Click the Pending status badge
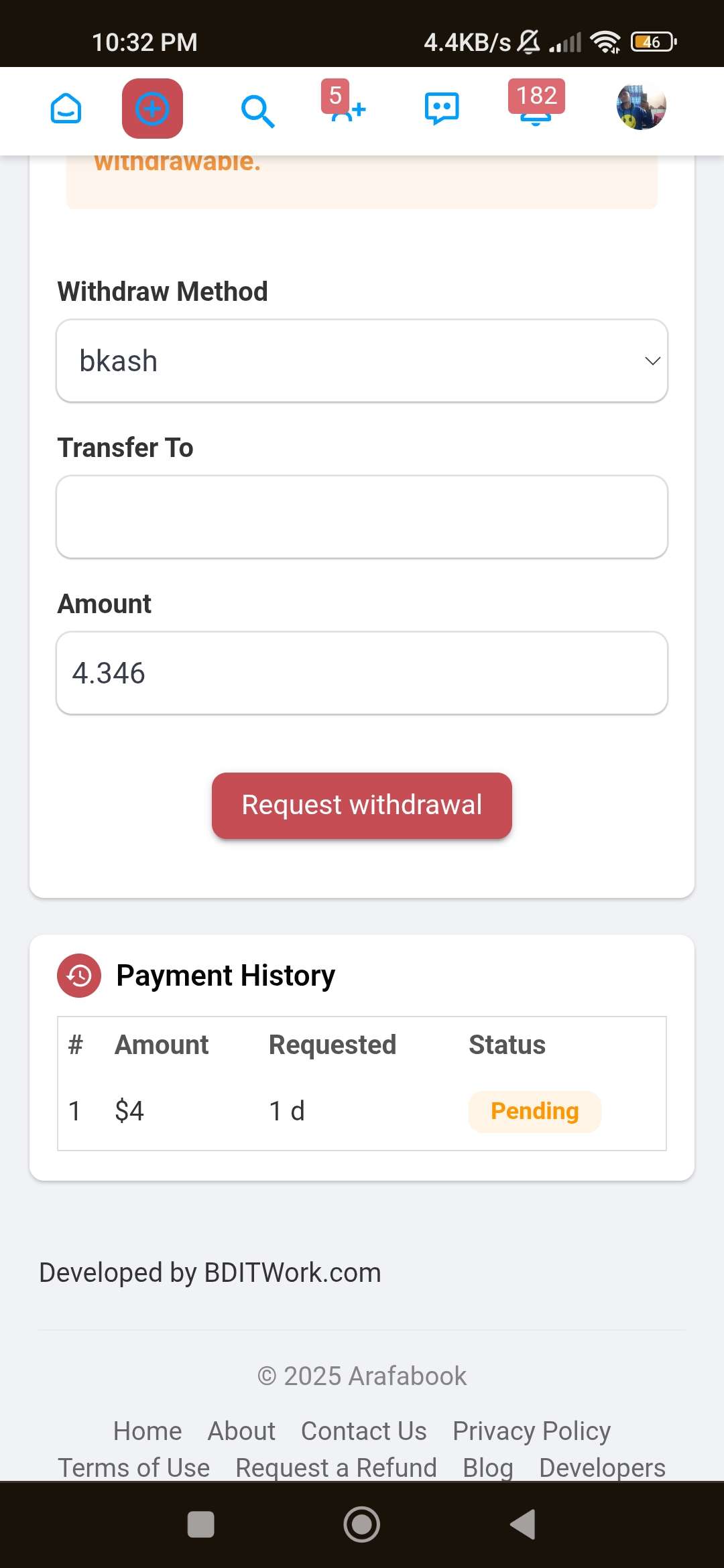Screen dimensions: 724x1568 [x=535, y=1112]
